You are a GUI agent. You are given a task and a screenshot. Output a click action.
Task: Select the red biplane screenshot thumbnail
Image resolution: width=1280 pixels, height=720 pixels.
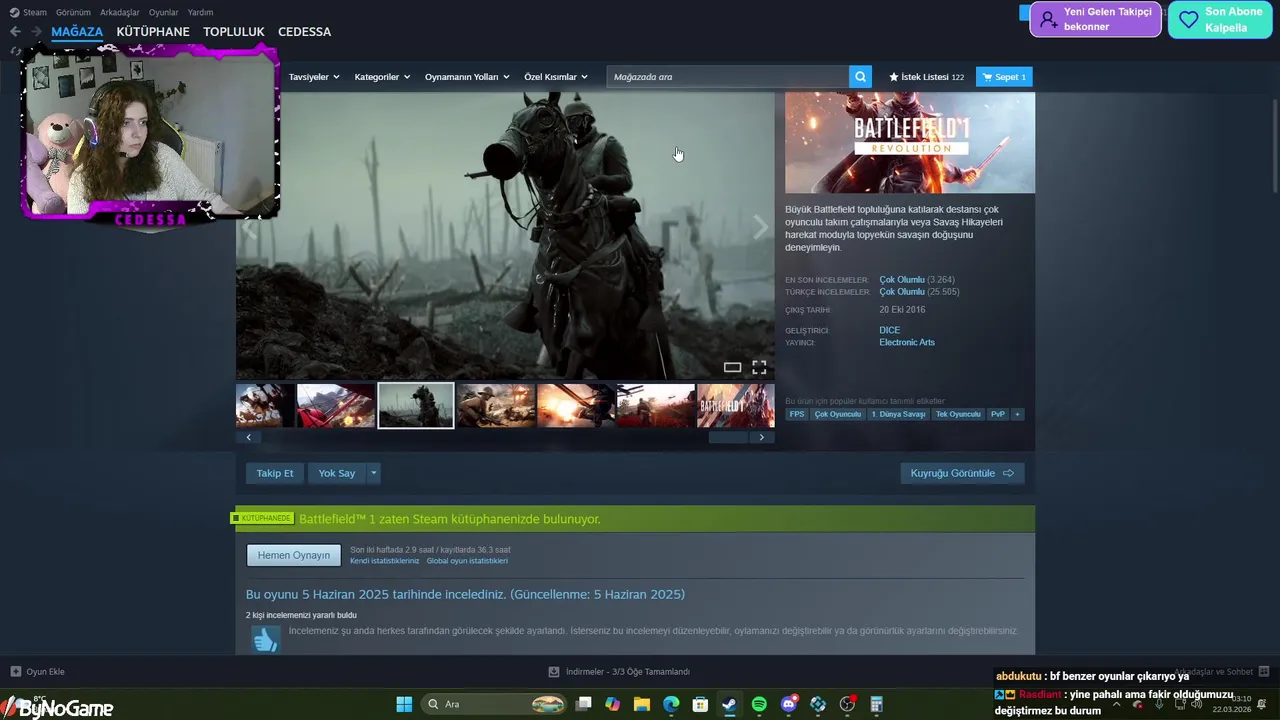[x=336, y=406]
